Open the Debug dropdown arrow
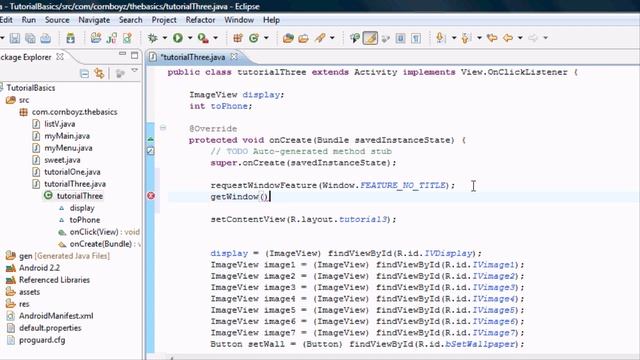The image size is (640, 360). (164, 38)
